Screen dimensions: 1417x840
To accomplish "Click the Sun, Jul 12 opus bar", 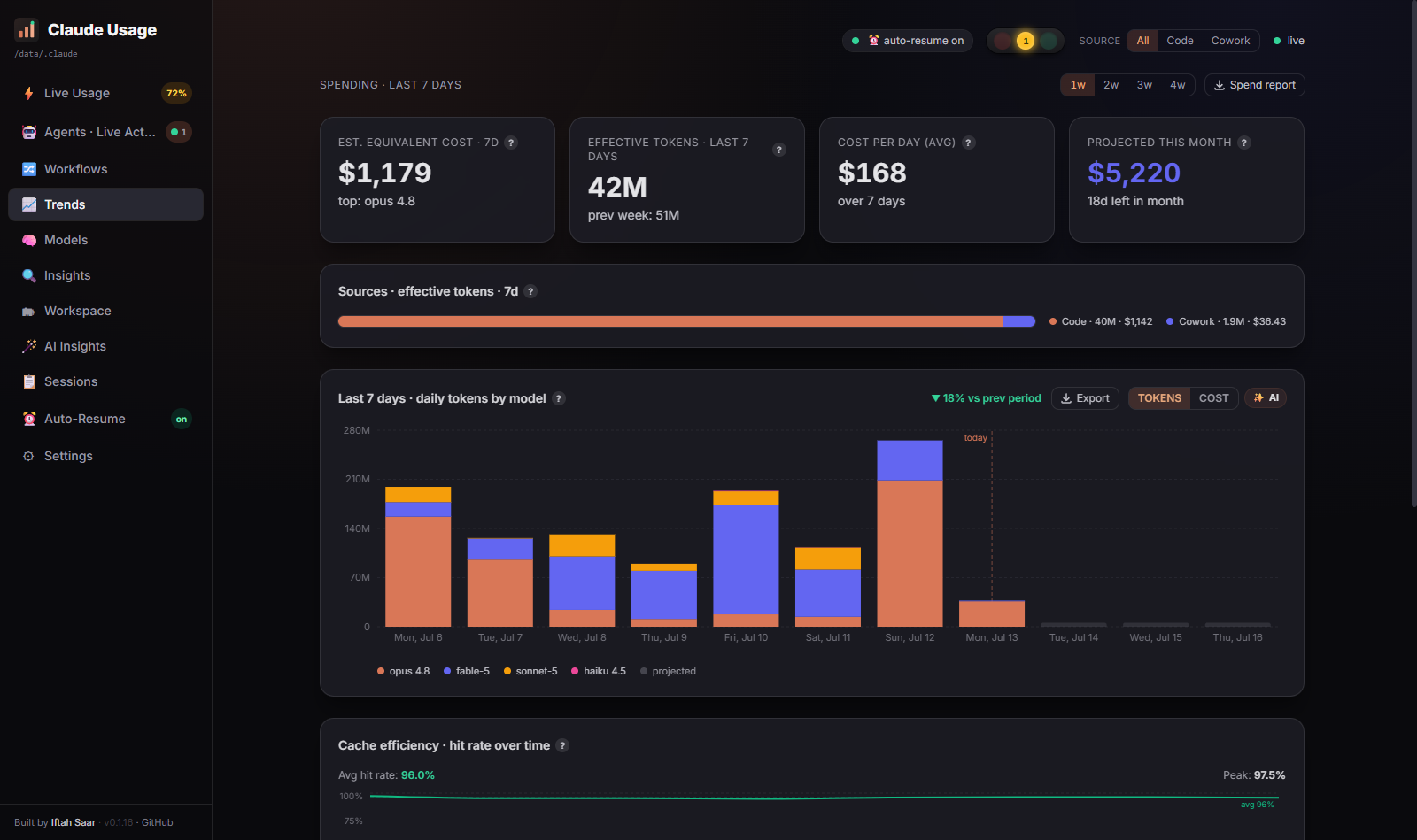I will [910, 553].
